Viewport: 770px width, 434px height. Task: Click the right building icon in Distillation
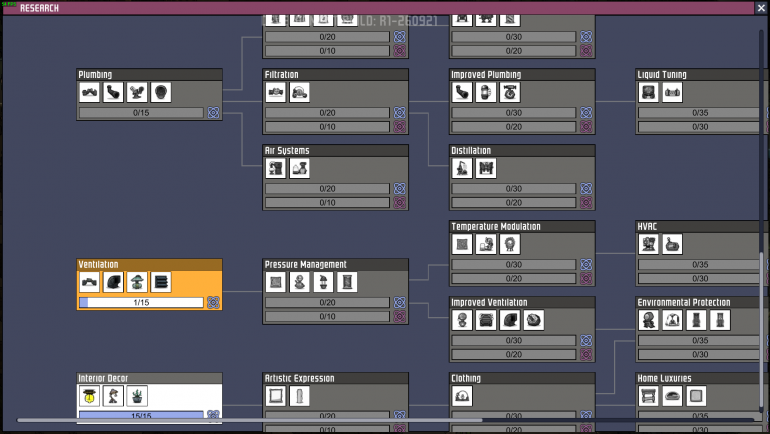tap(486, 168)
